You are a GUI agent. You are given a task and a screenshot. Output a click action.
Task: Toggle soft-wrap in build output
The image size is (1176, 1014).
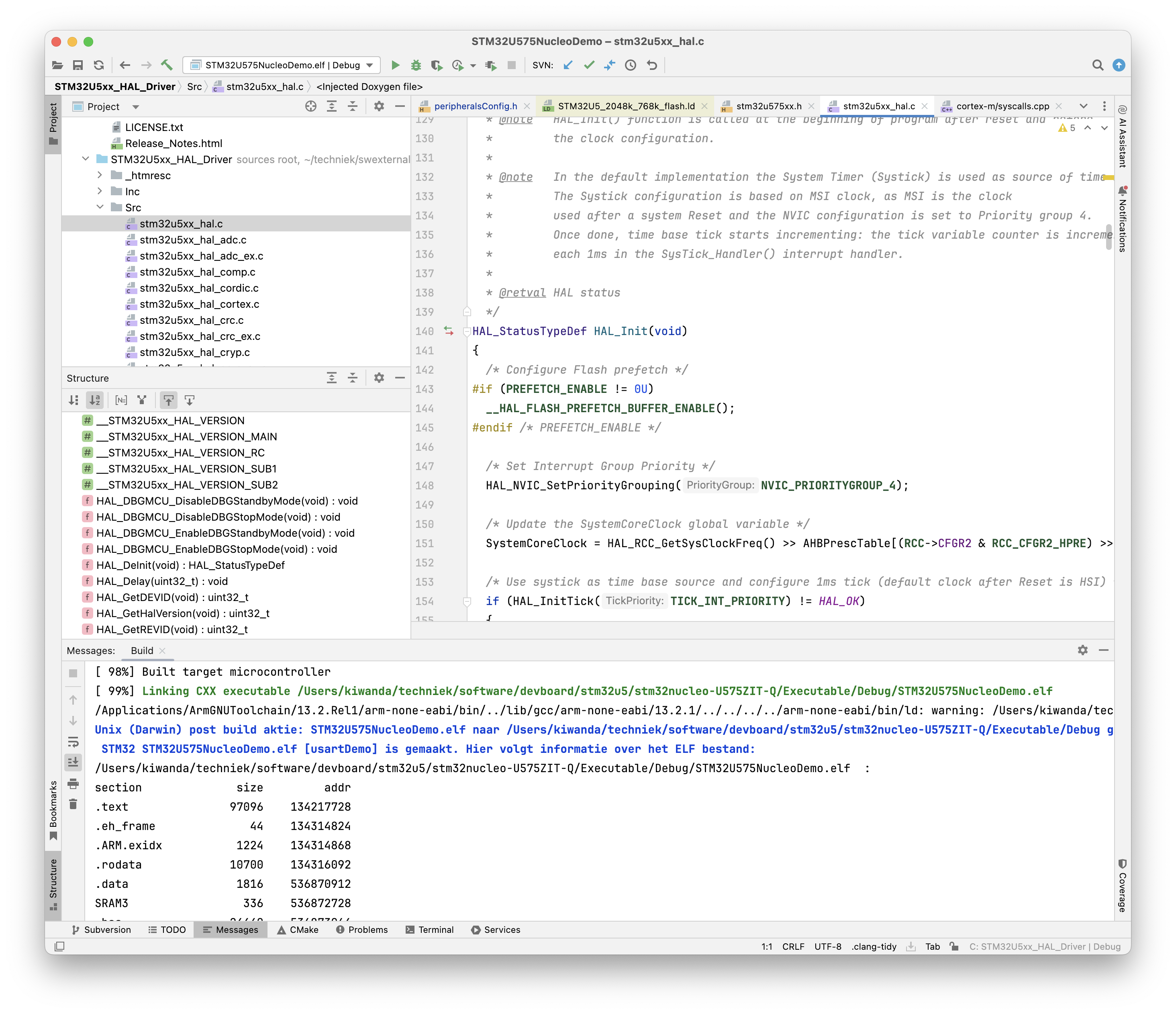[x=73, y=742]
